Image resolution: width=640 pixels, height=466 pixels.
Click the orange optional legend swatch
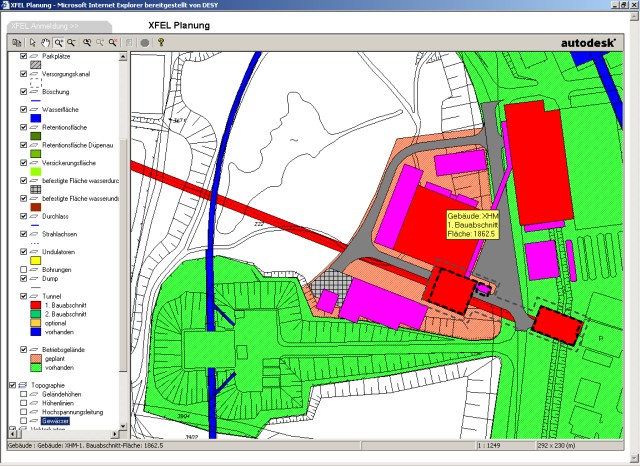[x=36, y=323]
